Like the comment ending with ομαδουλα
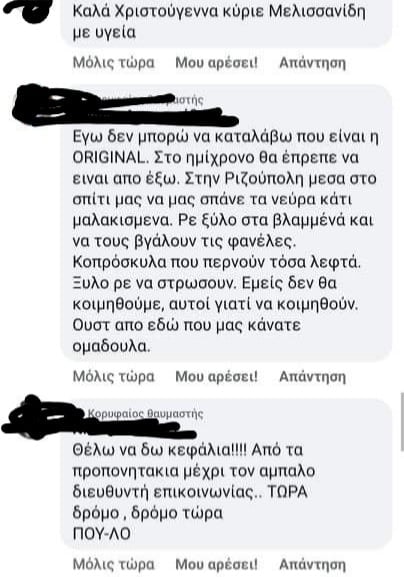The height and width of the screenshot is (577, 404). tap(216, 376)
